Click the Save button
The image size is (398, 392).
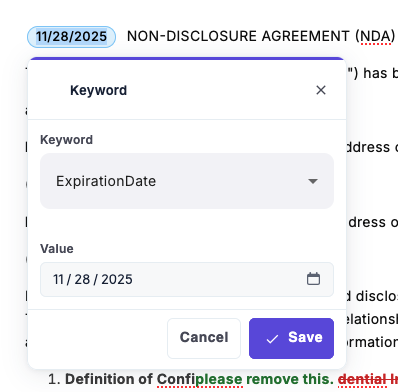click(291, 338)
